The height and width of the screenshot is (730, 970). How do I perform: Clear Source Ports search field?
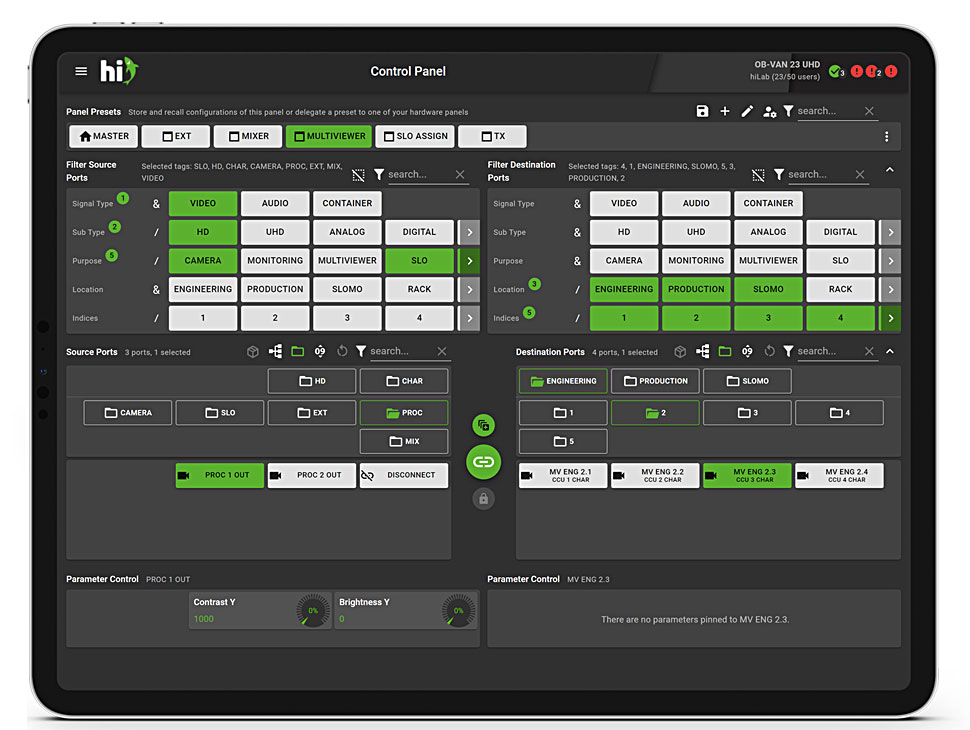442,351
